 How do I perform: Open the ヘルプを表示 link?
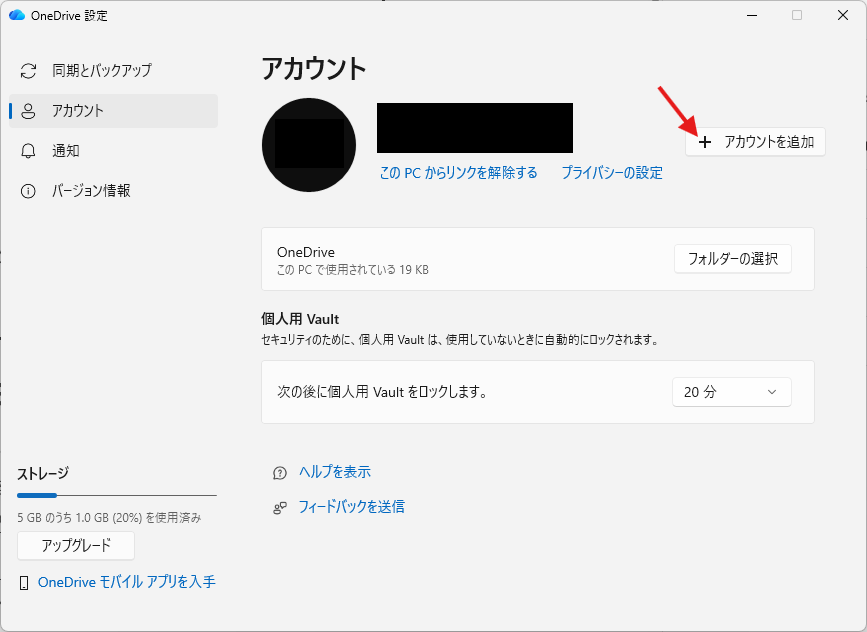[335, 472]
